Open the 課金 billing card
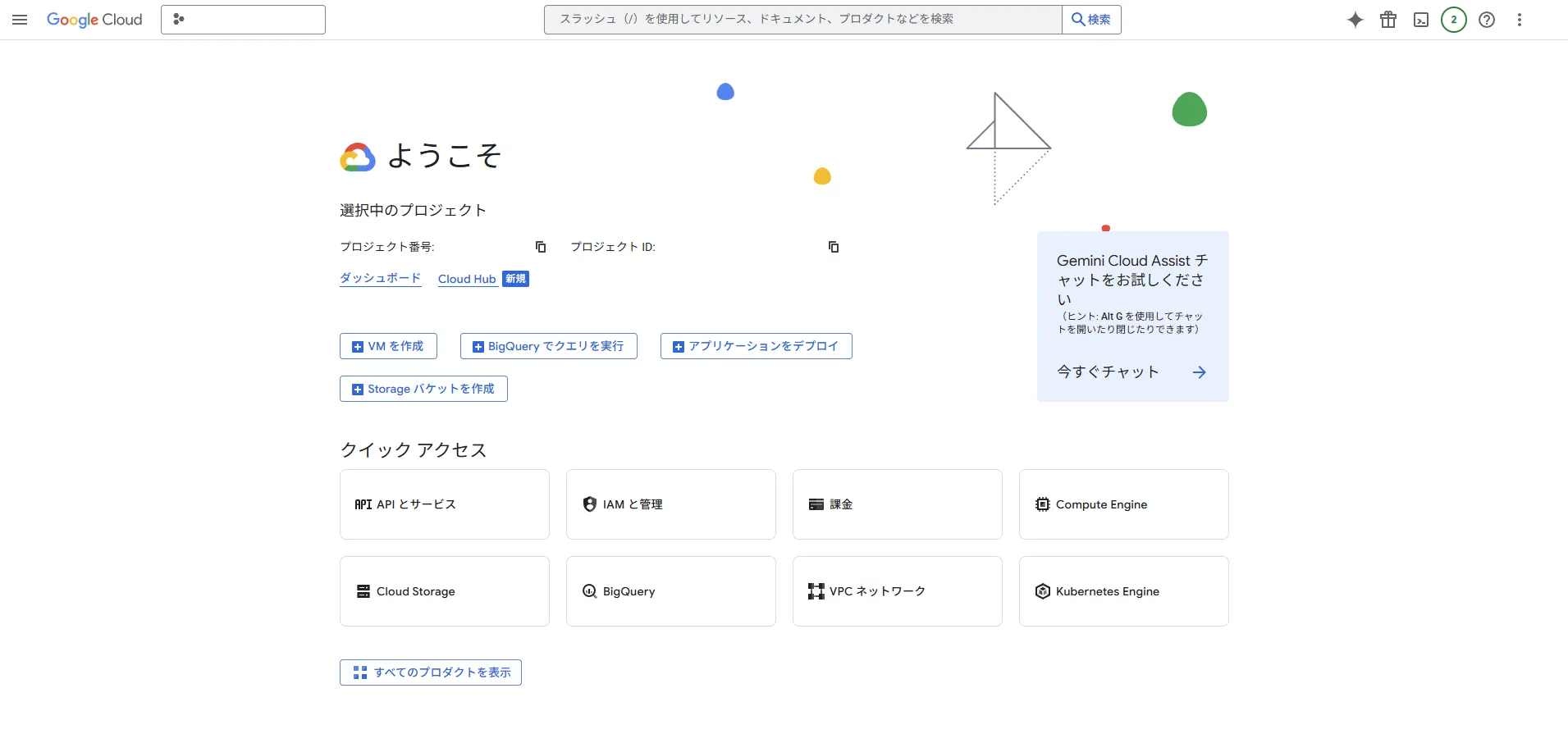Viewport: 1568px width, 743px height. [x=898, y=504]
